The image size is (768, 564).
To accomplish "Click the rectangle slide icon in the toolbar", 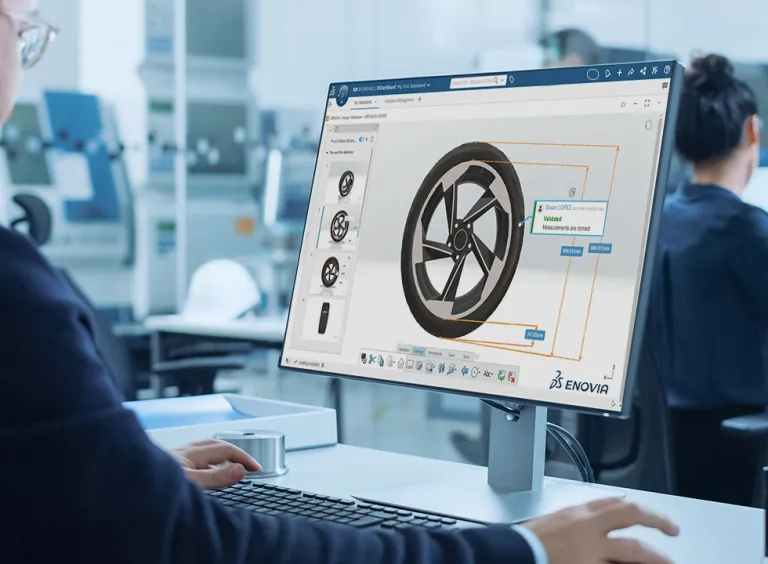I will click(x=410, y=364).
